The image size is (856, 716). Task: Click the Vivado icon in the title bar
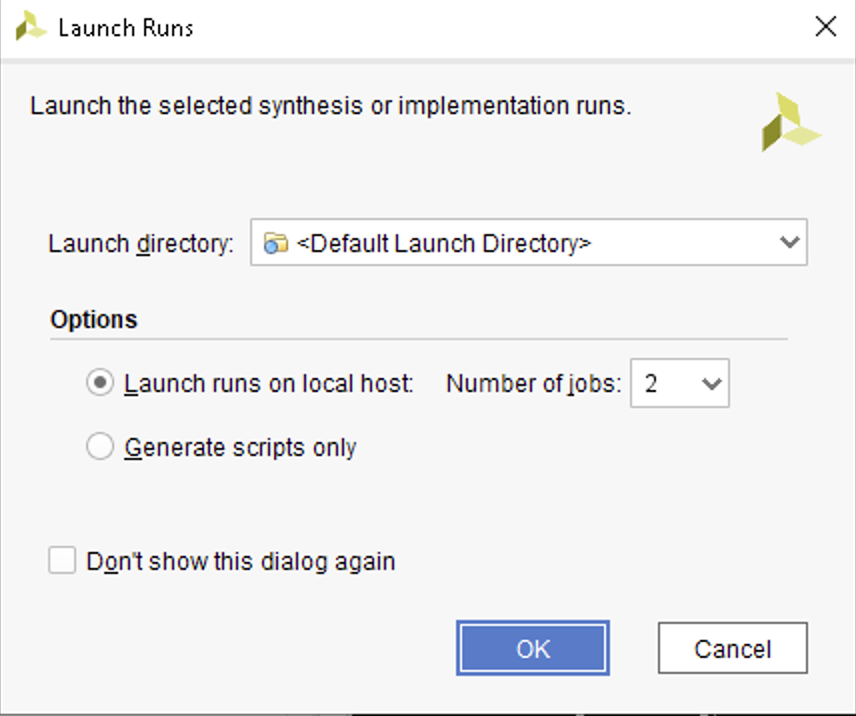click(x=31, y=26)
